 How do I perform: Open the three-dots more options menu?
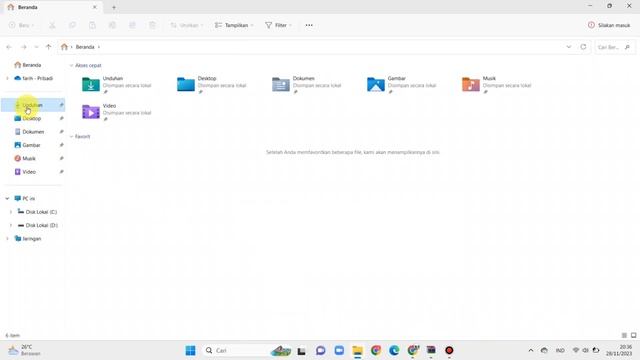309,25
